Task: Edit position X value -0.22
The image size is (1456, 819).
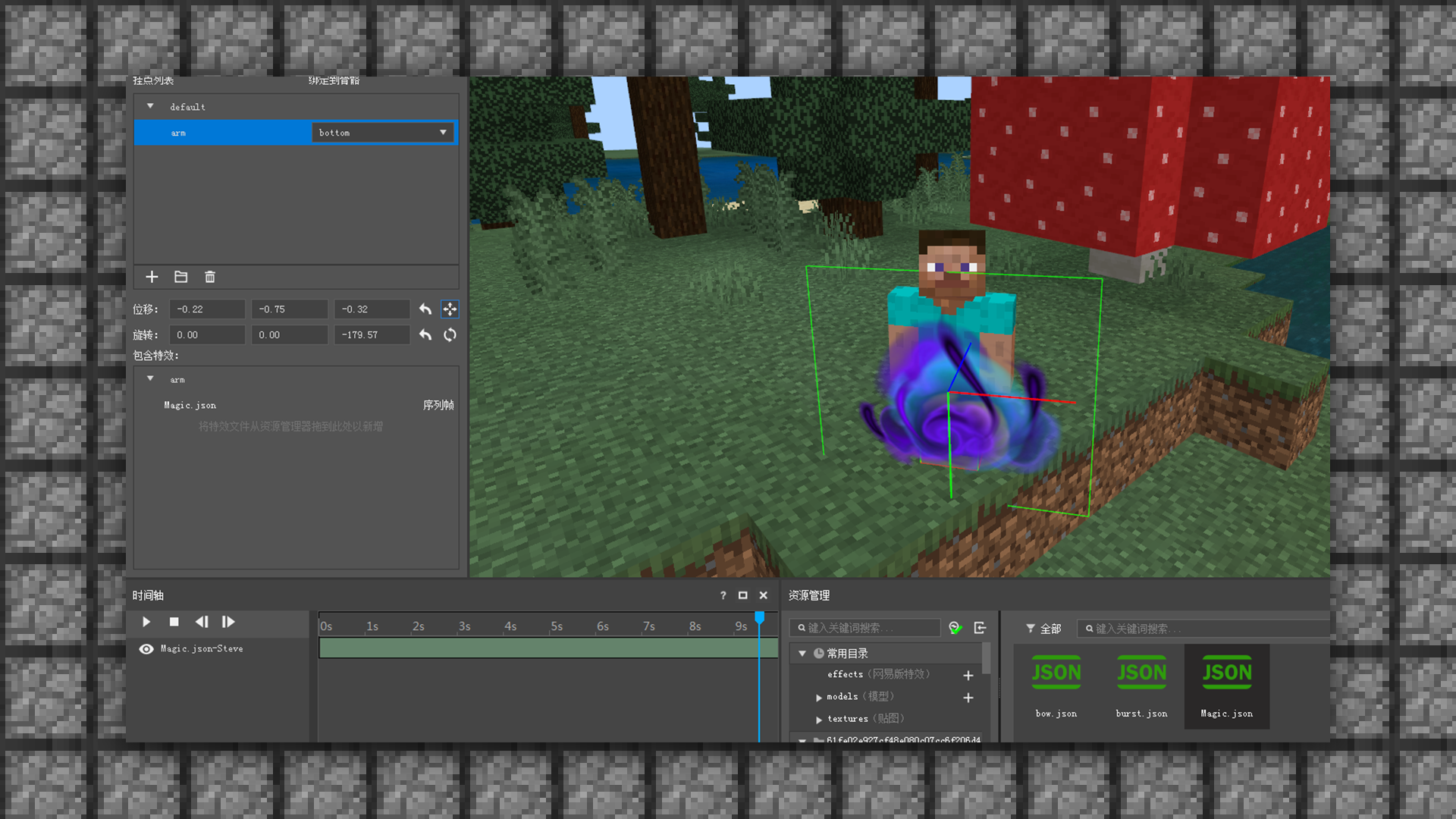Action: pyautogui.click(x=208, y=309)
